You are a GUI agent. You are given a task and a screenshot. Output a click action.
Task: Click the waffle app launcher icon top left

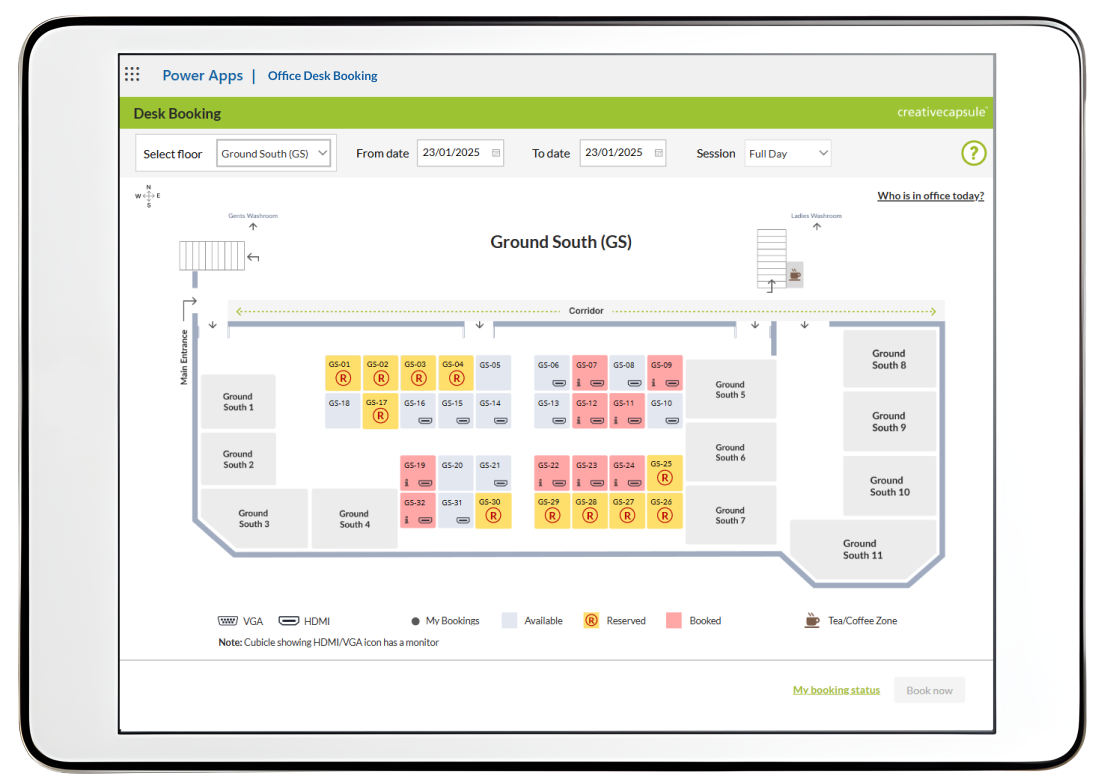click(131, 74)
